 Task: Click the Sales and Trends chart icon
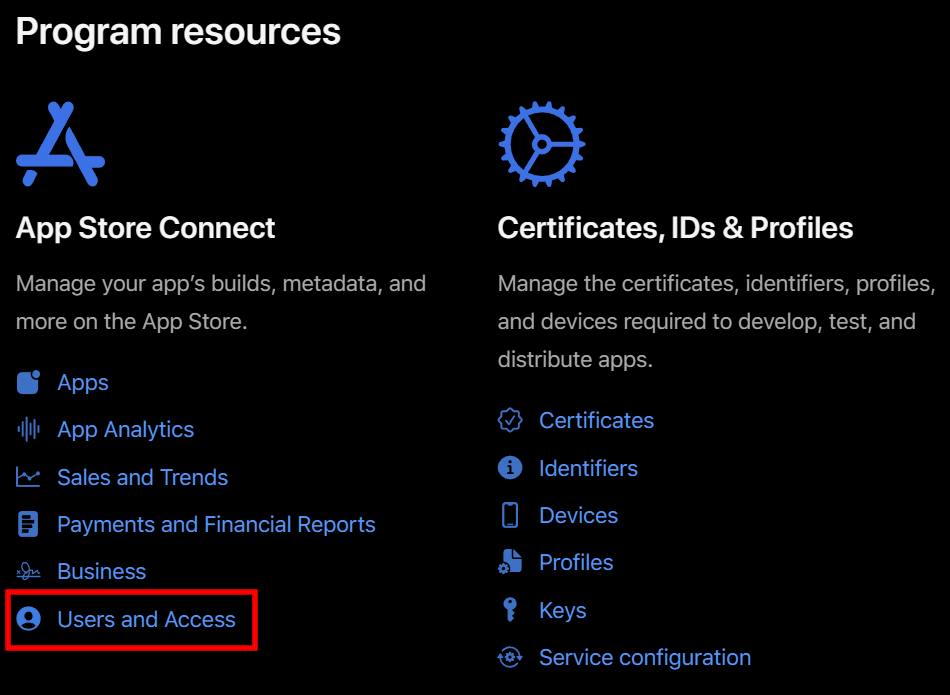tap(28, 477)
